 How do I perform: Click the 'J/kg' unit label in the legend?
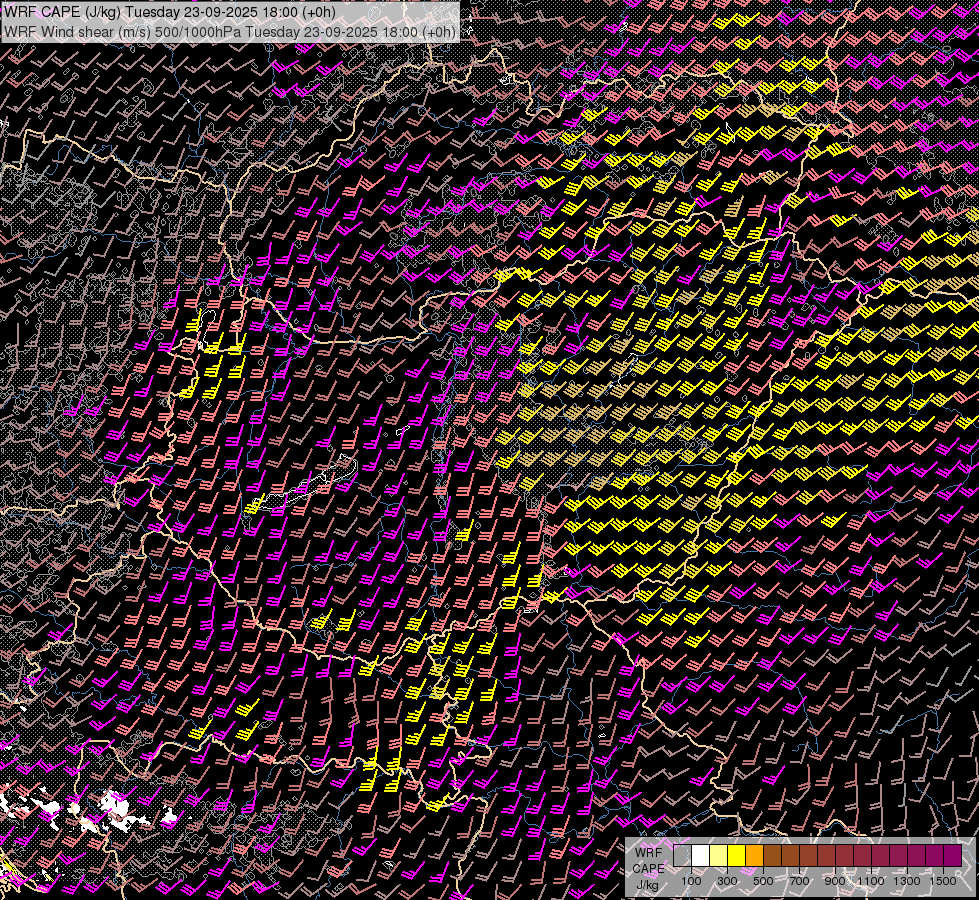click(647, 884)
